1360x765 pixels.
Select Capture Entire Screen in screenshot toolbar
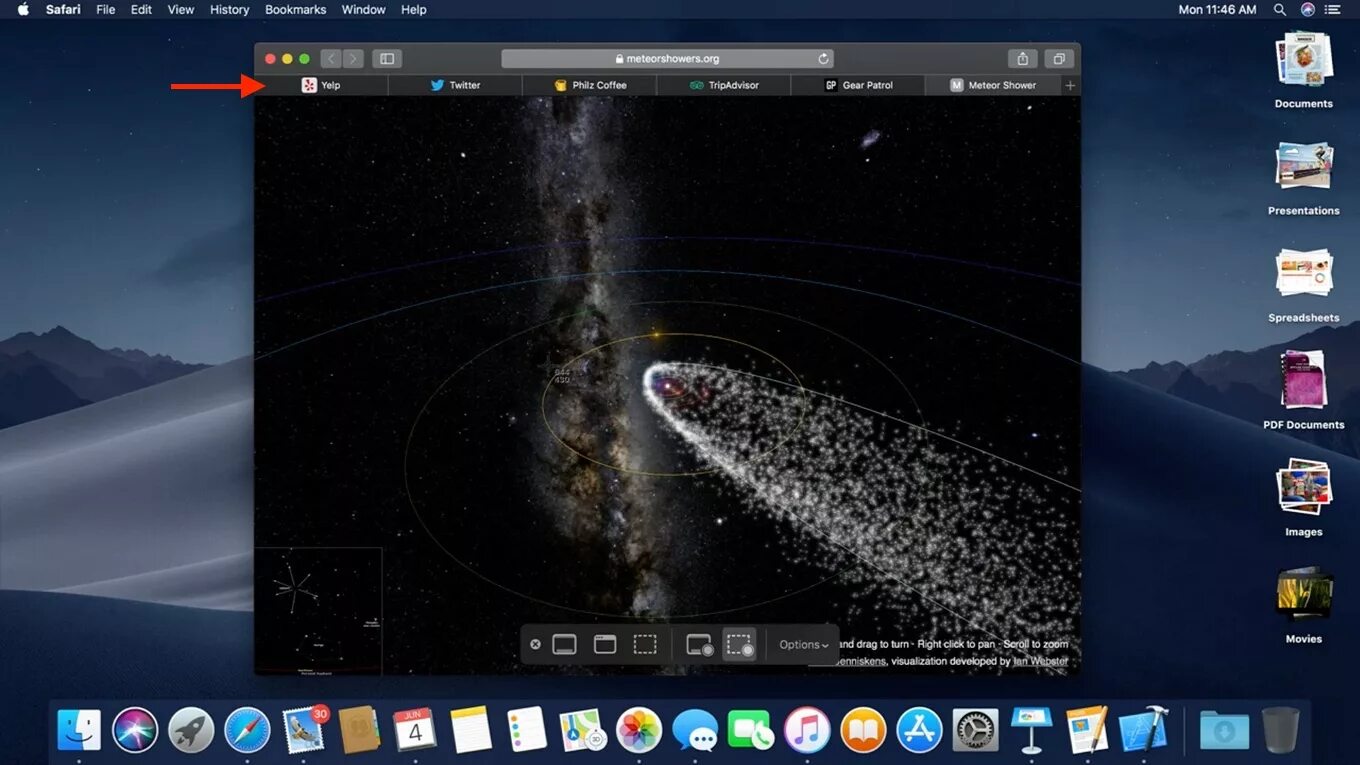pyautogui.click(x=564, y=644)
